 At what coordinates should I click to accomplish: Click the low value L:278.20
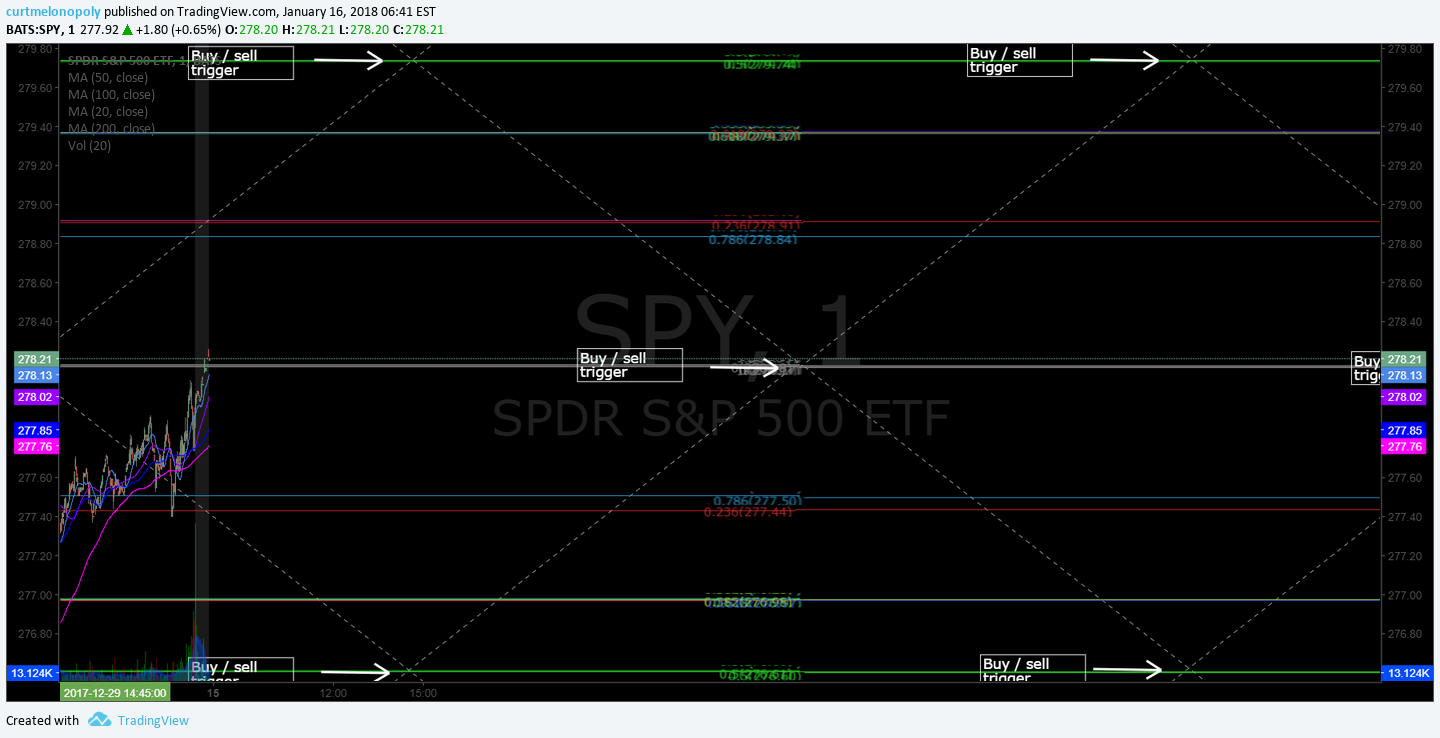362,29
